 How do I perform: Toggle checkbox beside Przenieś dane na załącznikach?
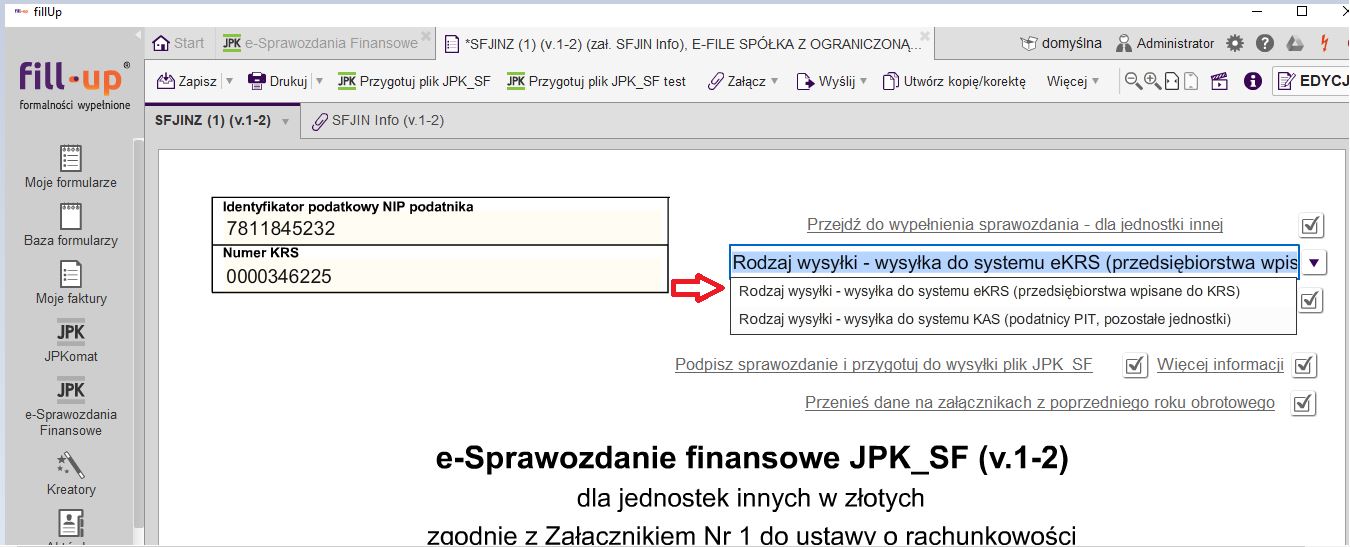click(1303, 404)
